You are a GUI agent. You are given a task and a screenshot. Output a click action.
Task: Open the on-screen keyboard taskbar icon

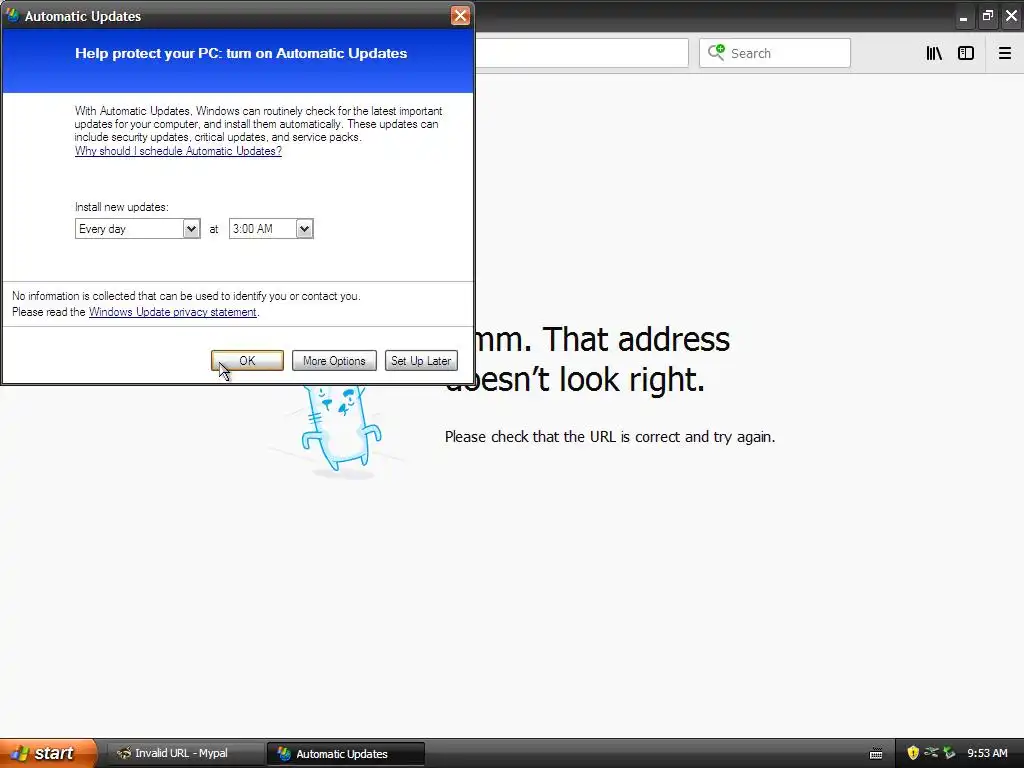pyautogui.click(x=876, y=754)
